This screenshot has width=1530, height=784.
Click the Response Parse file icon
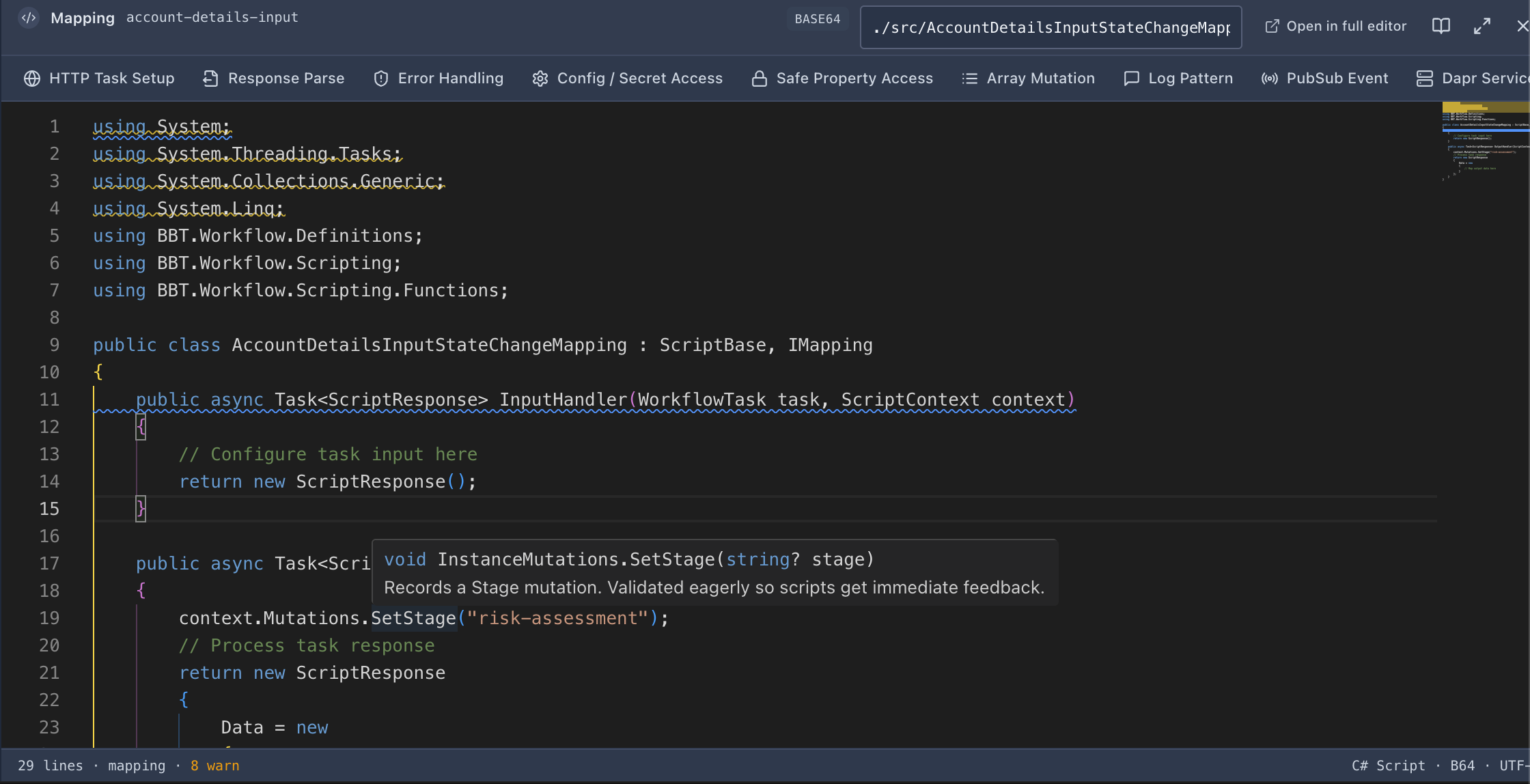[x=210, y=79]
